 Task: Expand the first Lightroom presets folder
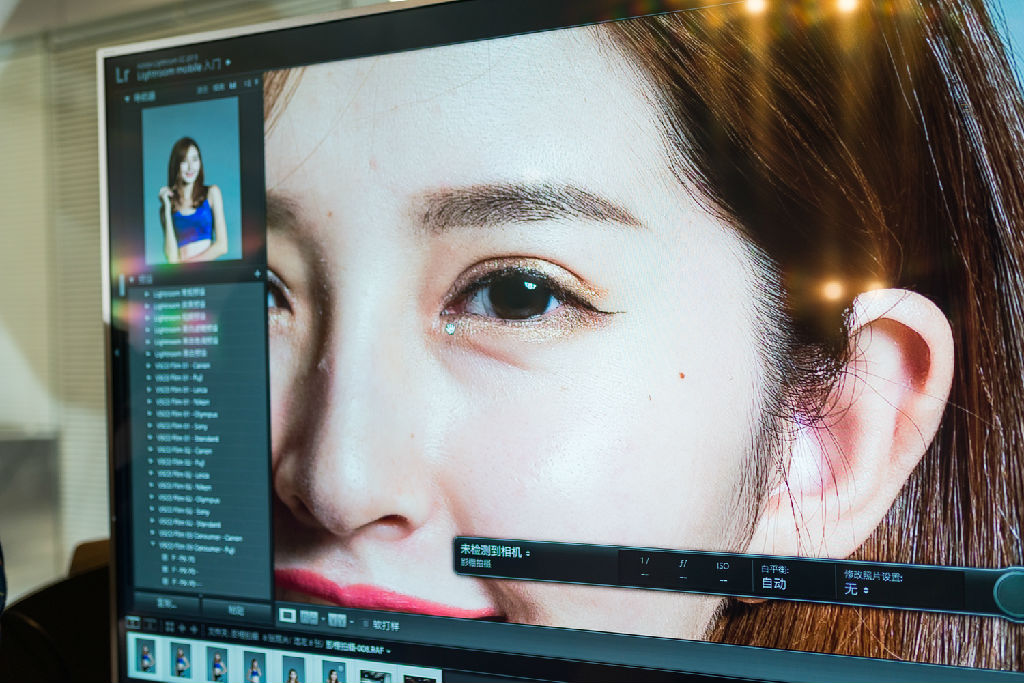coord(146,294)
